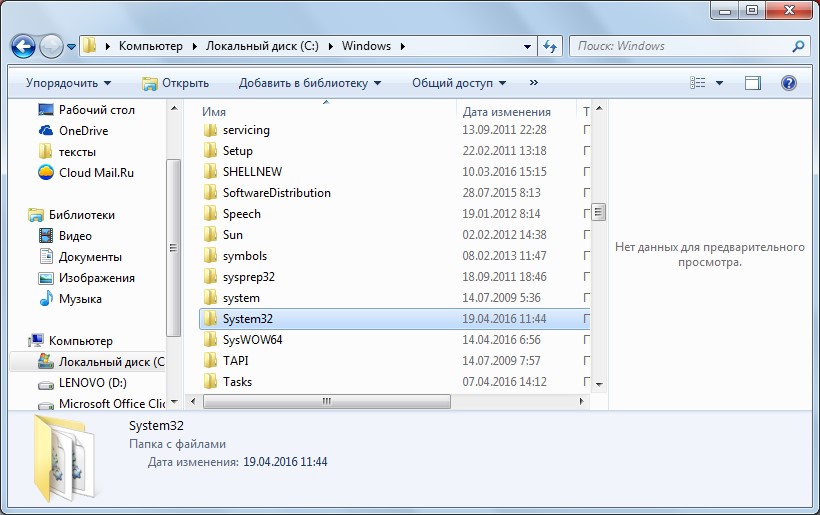
Task: Expand arrow after Компьютер breadcrumb
Action: [195, 46]
